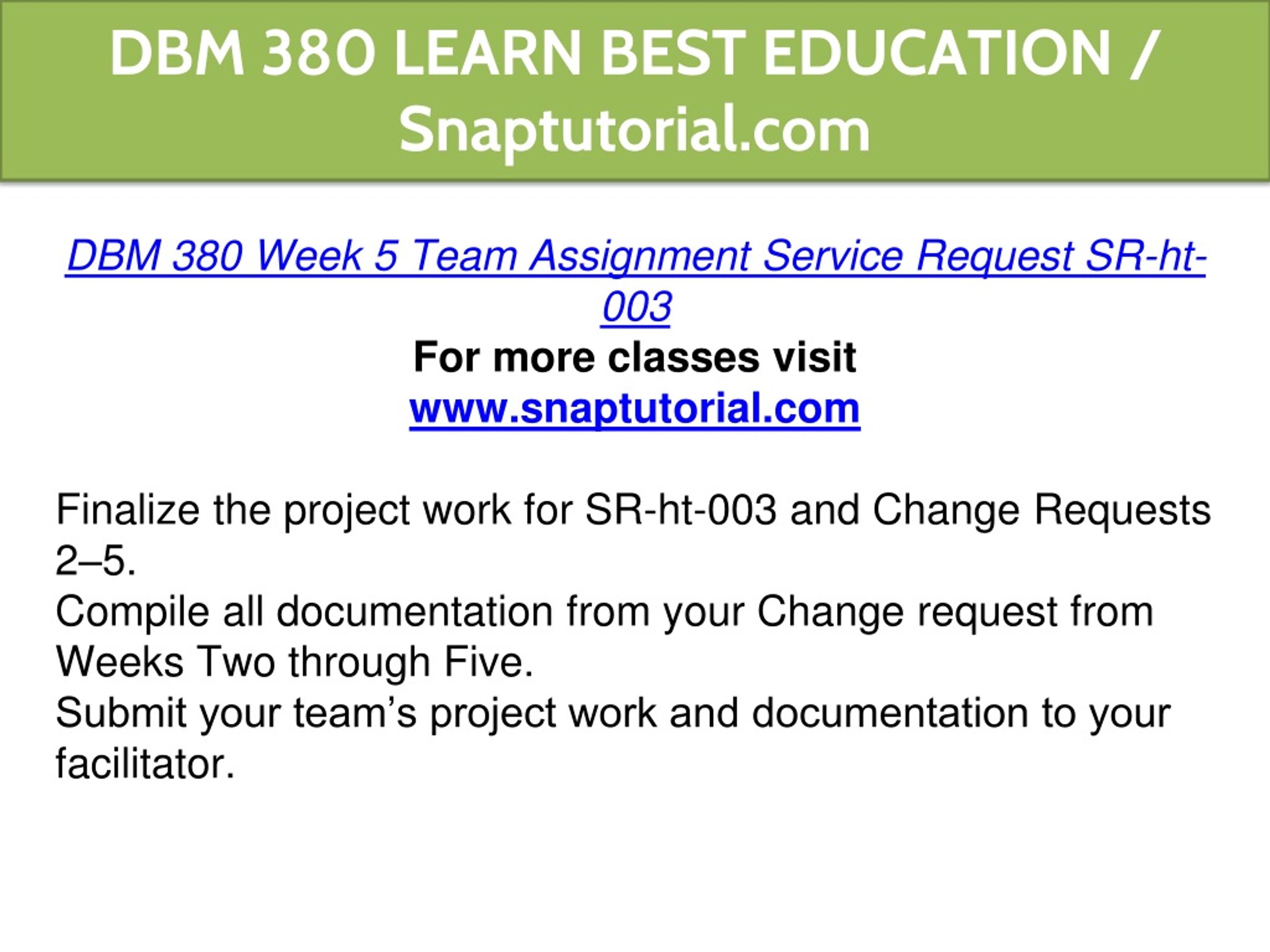Click the 'SR-ht-003' text in the body paragraph
Screen dimensions: 1270x952
tap(681, 510)
